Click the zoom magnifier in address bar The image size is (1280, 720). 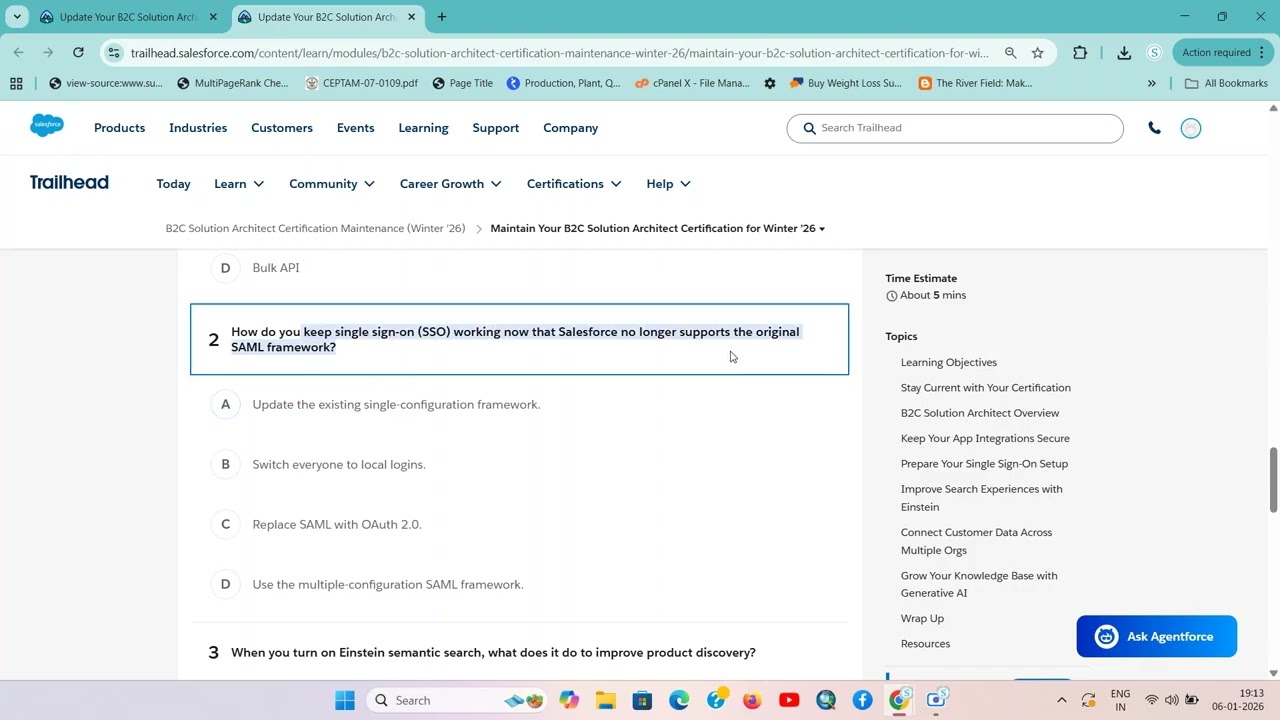pos(1010,53)
